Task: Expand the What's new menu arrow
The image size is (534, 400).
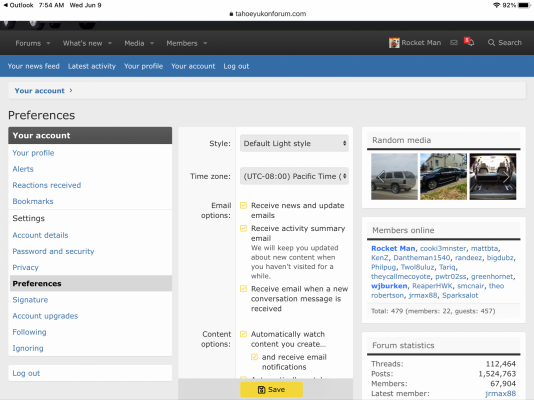Action: 110,43
